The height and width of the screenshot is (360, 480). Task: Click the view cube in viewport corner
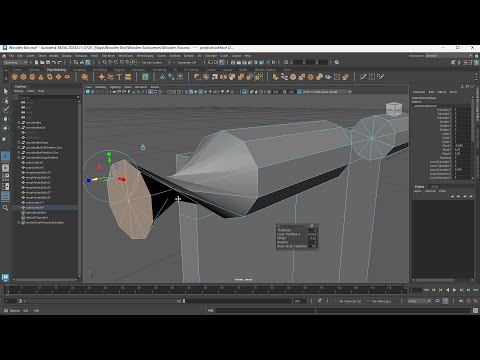pos(394,109)
